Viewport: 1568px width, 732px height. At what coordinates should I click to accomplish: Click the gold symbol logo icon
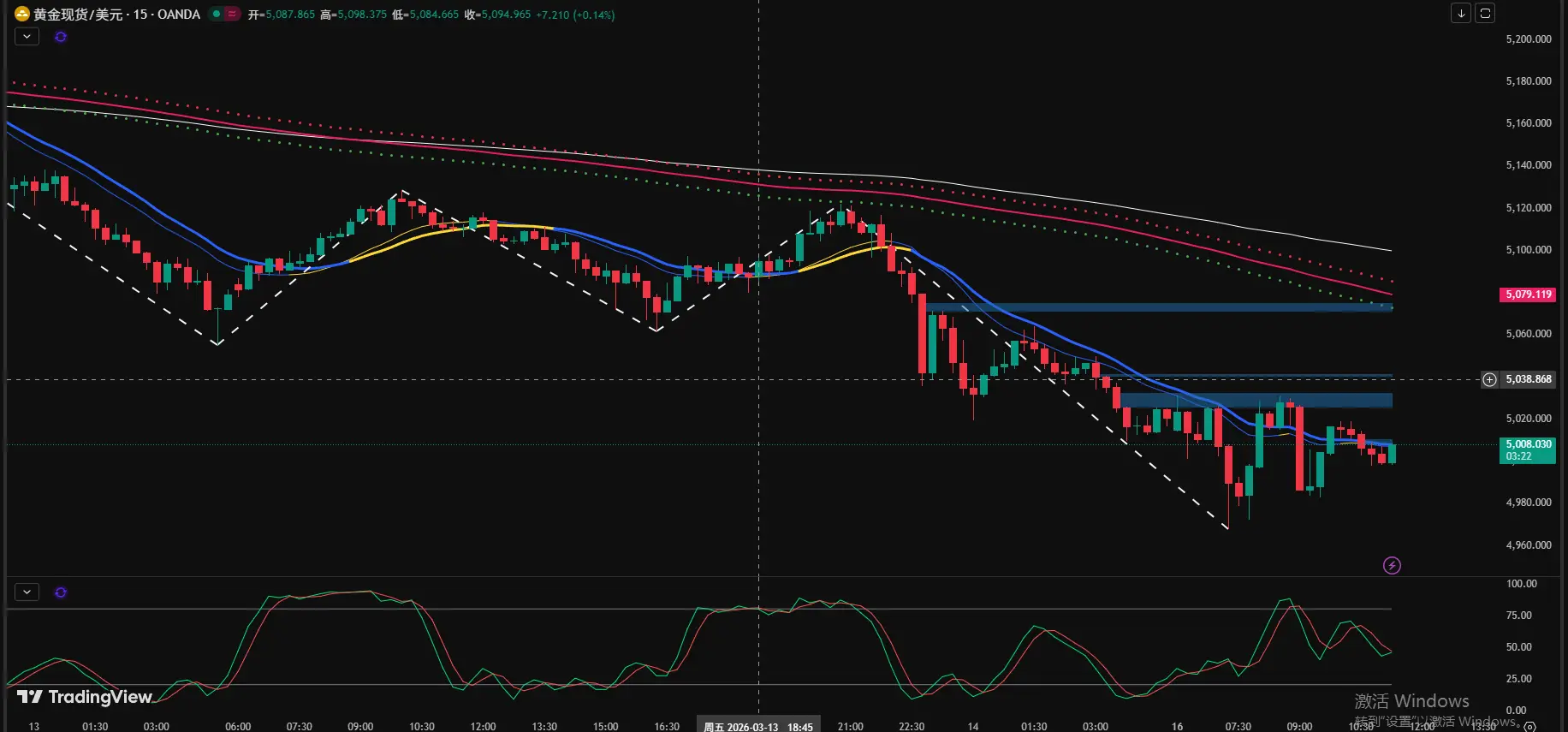(22, 14)
